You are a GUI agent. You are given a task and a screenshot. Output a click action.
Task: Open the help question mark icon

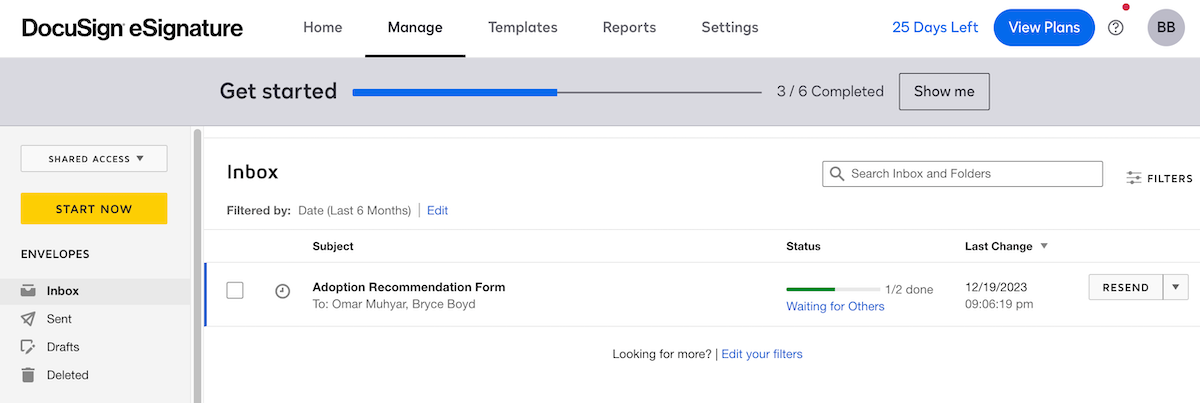pos(1116,28)
